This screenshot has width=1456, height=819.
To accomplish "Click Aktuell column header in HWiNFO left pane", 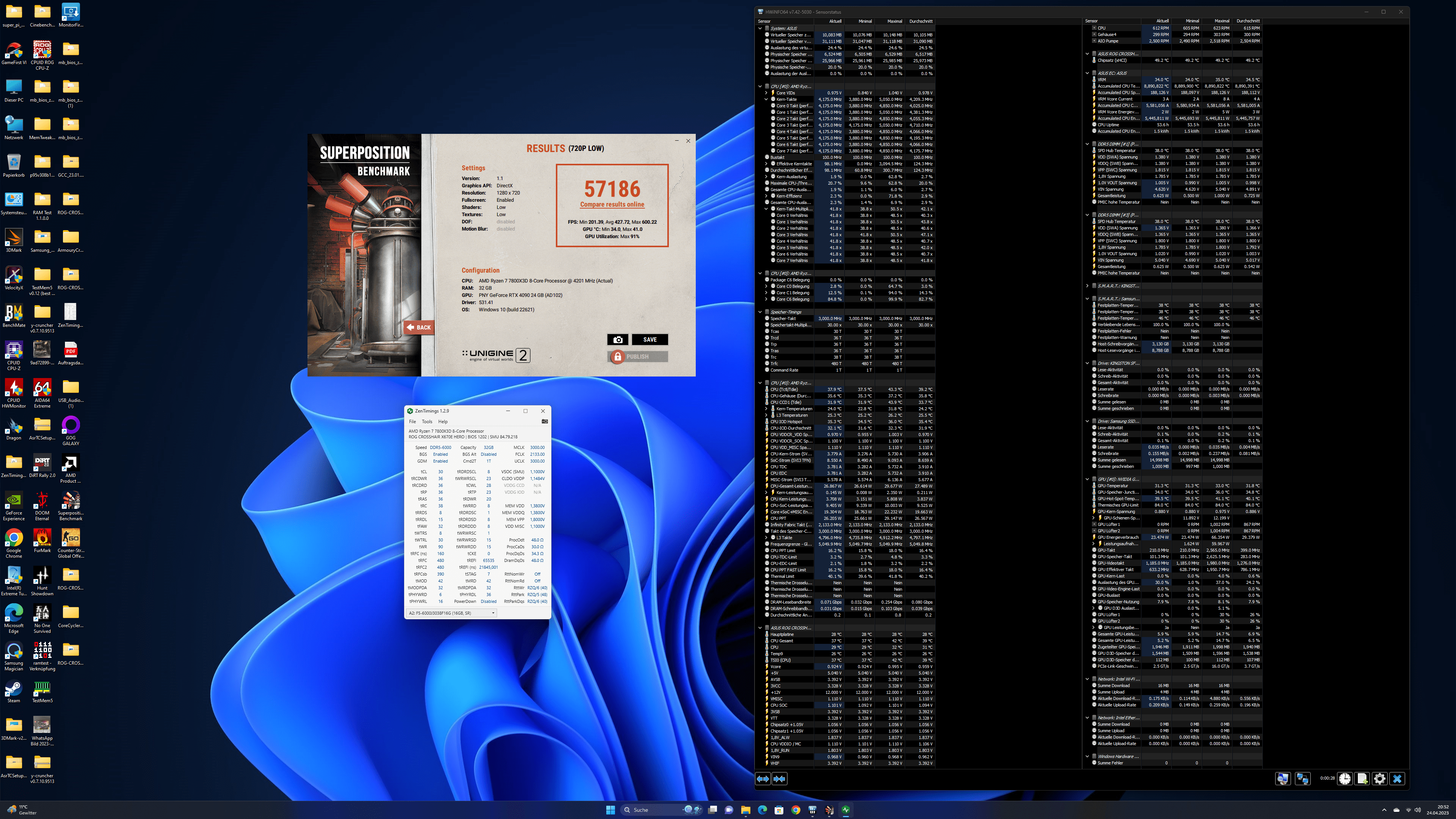I will click(828, 22).
